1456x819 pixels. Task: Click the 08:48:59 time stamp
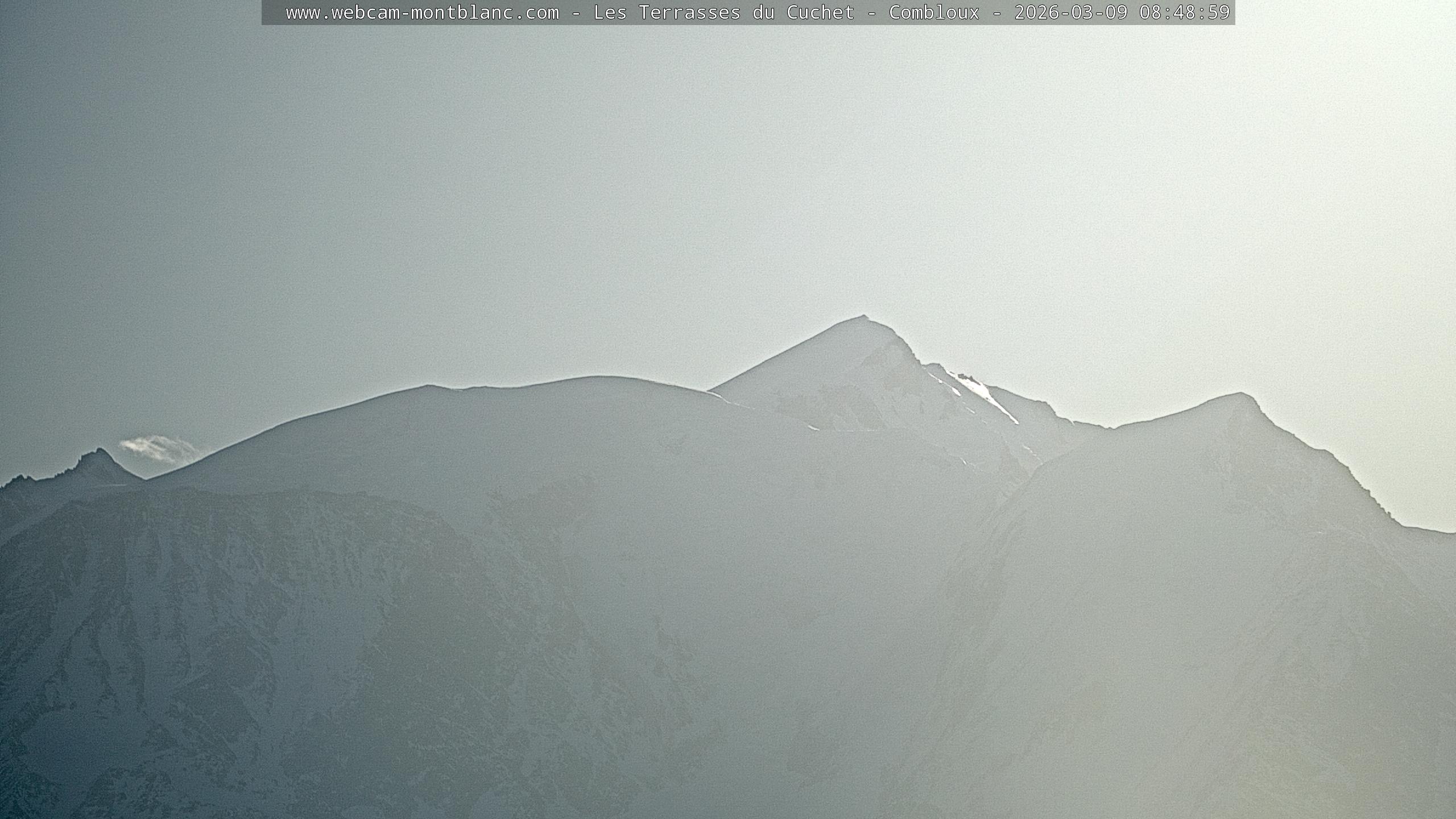point(1184,13)
